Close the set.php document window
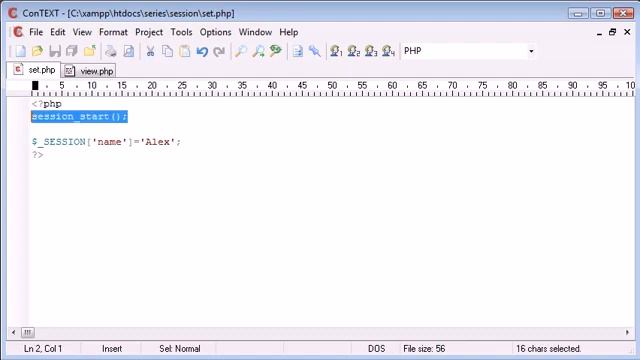 (627, 32)
